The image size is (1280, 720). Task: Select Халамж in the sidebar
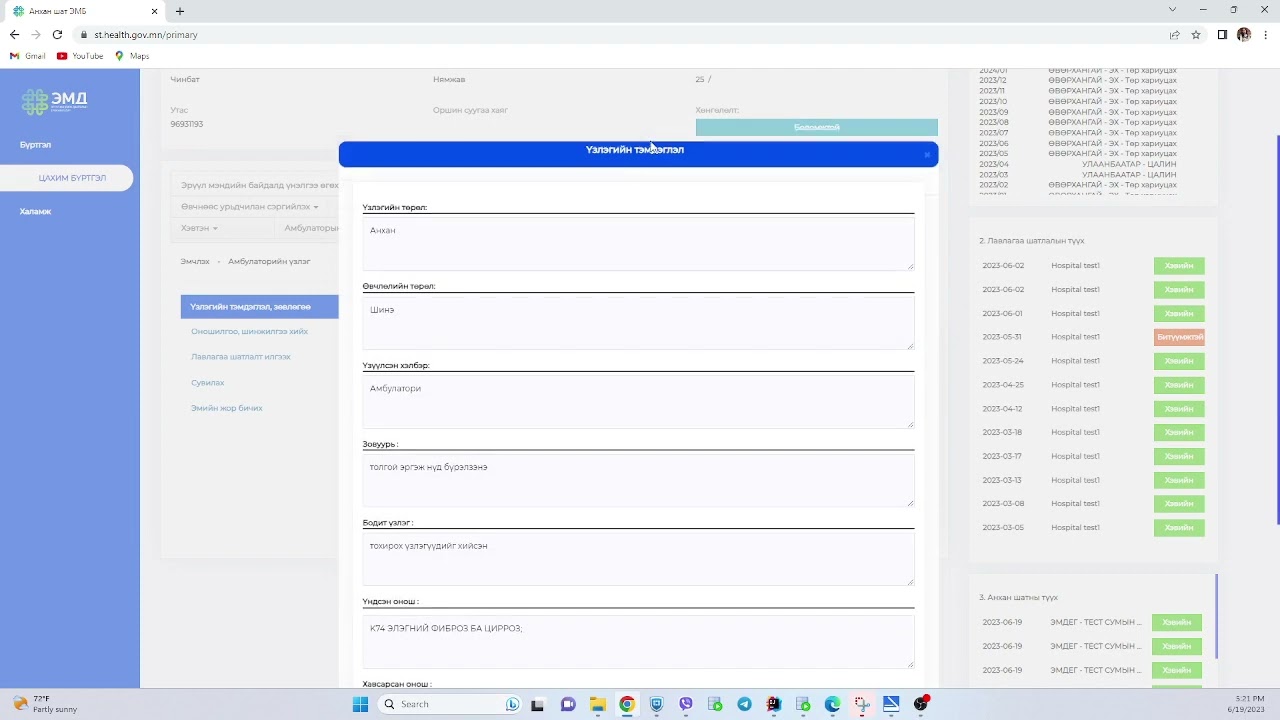[35, 212]
